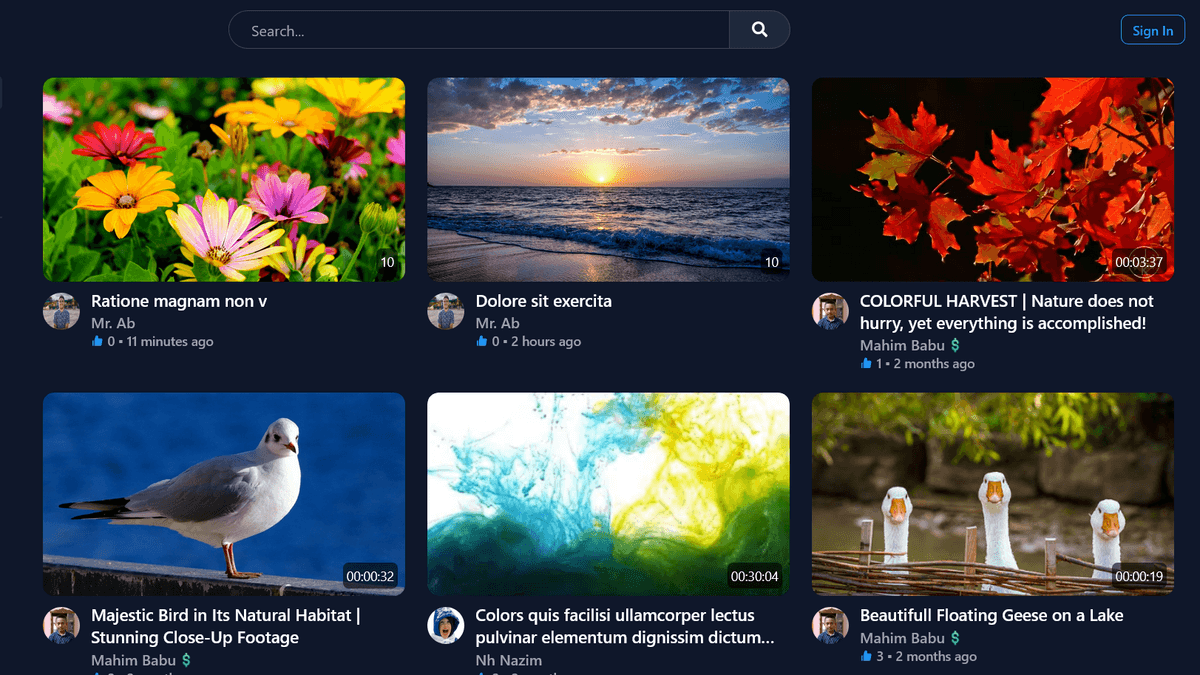Click the '10' badge on flowers thumbnail
The image size is (1200, 675).
[x=387, y=262]
